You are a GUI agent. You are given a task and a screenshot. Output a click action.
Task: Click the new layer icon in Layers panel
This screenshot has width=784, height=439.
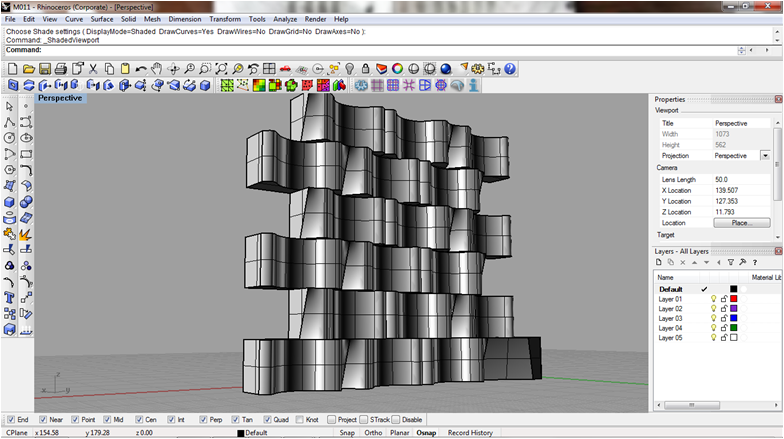tap(661, 262)
